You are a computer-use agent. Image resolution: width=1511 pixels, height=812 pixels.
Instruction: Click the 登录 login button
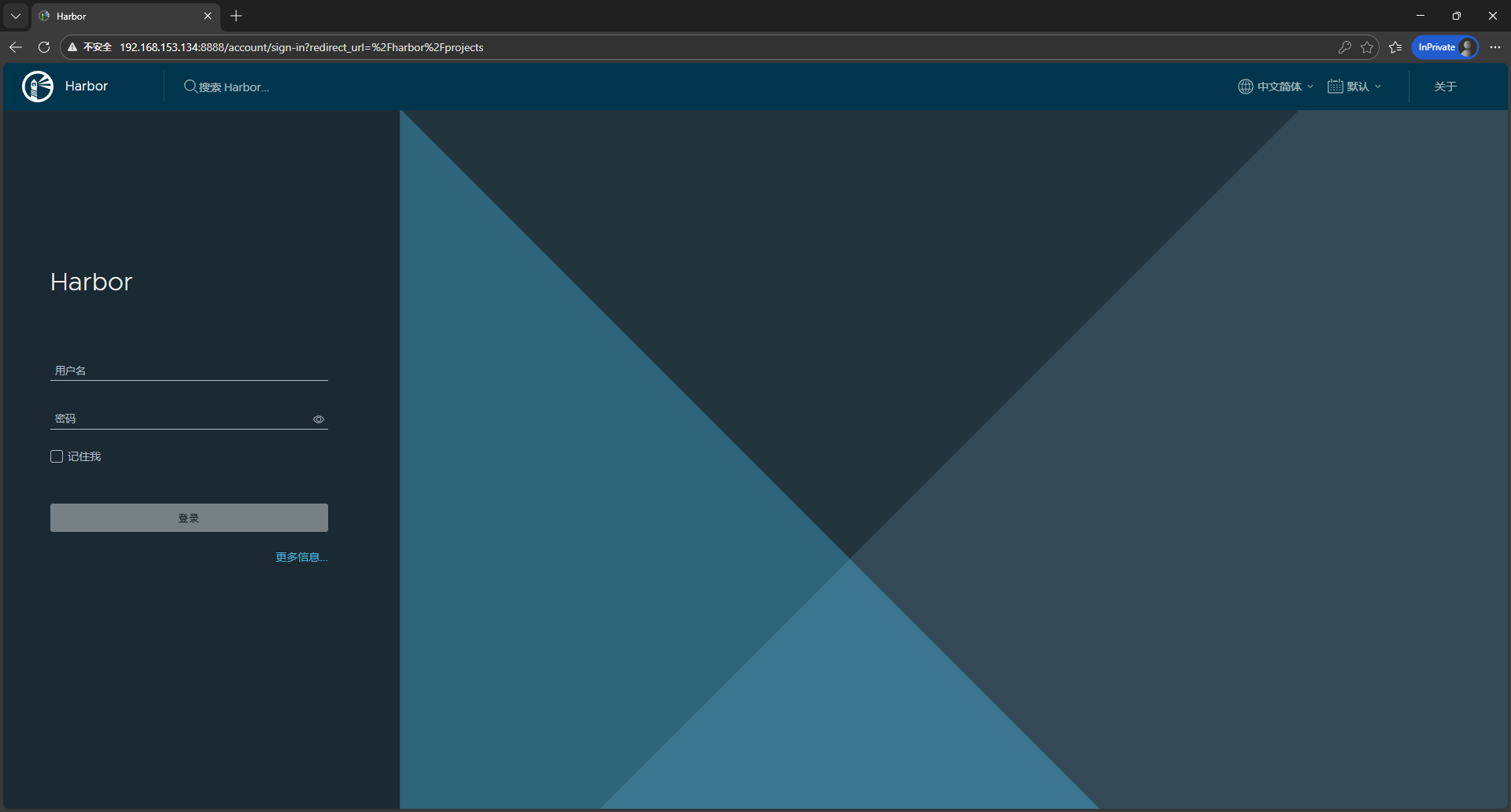coord(189,518)
